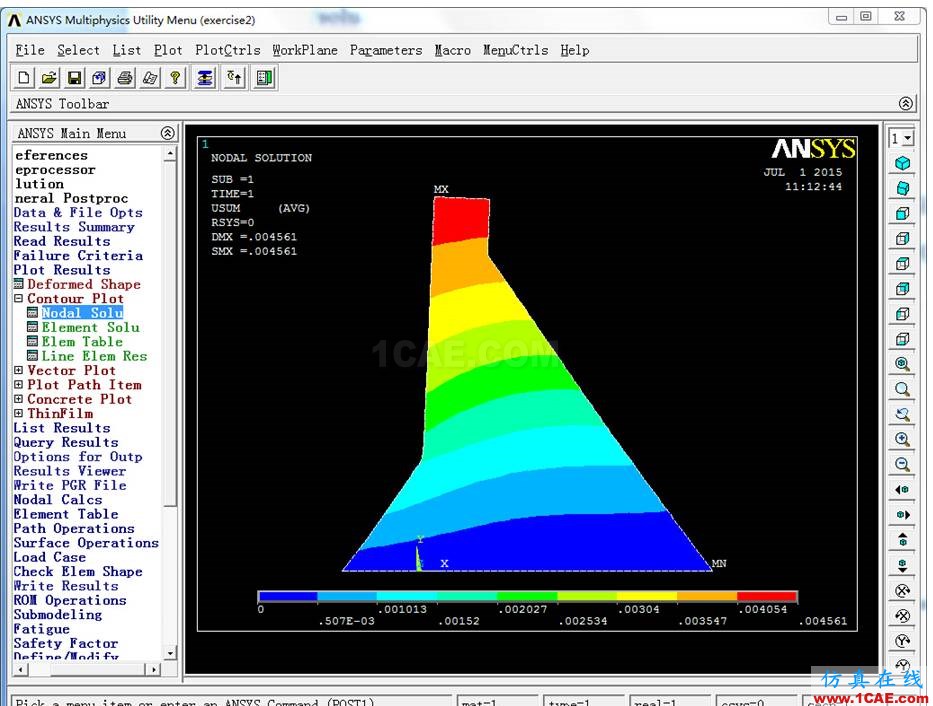Screen dimensions: 933x706
Task: Select Line Elem Res item
Action: tap(94, 356)
